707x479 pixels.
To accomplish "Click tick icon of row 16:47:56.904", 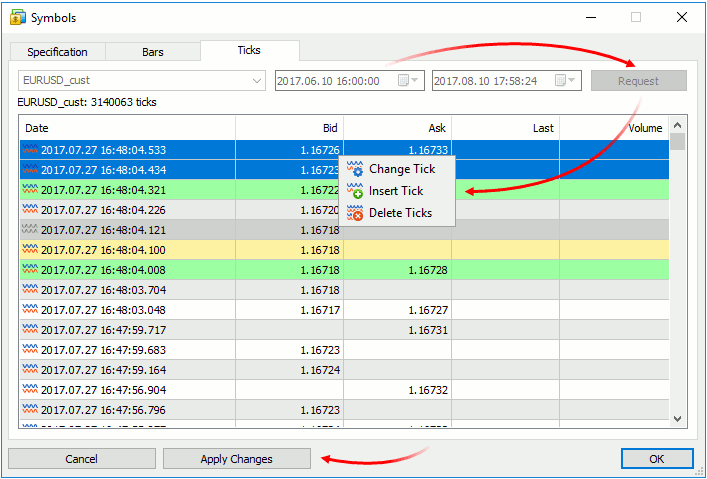I will pos(30,390).
